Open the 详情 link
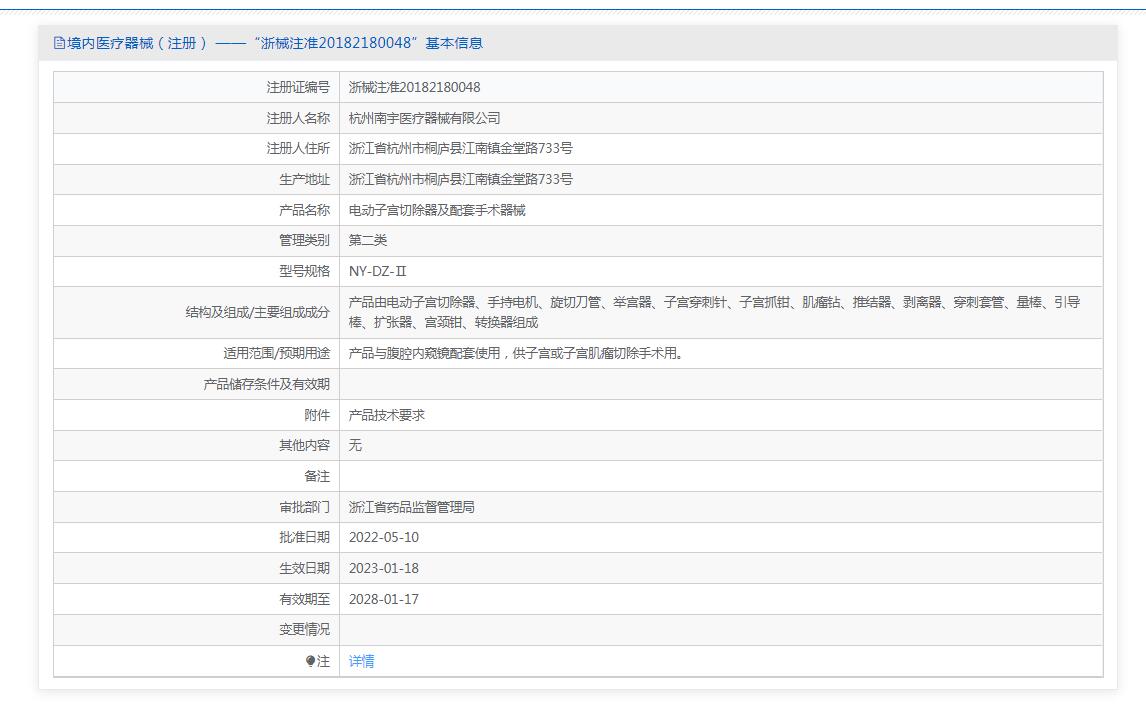 pos(361,661)
